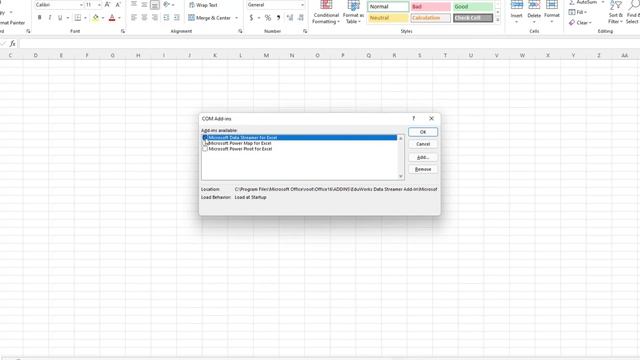
Task: Expand font color dropdown arrow
Action: [x=119, y=18]
